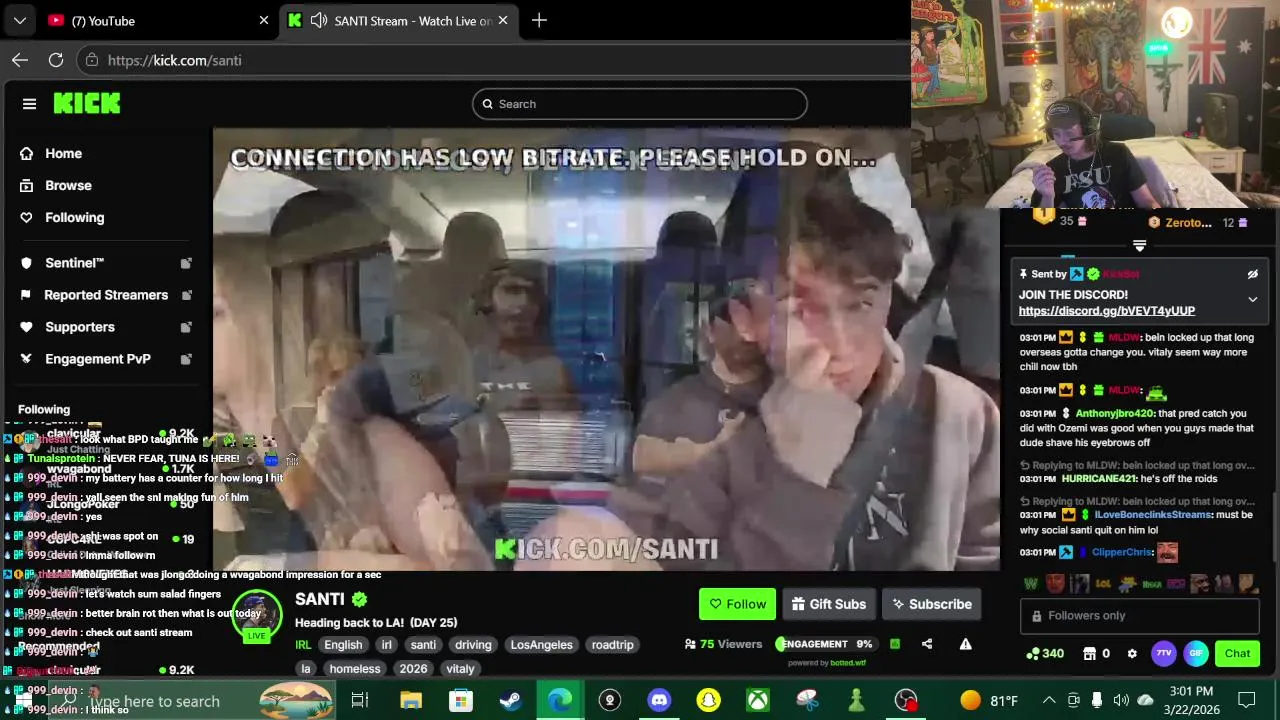The height and width of the screenshot is (720, 1280).
Task: Open the GIF picker
Action: pyautogui.click(x=1196, y=654)
